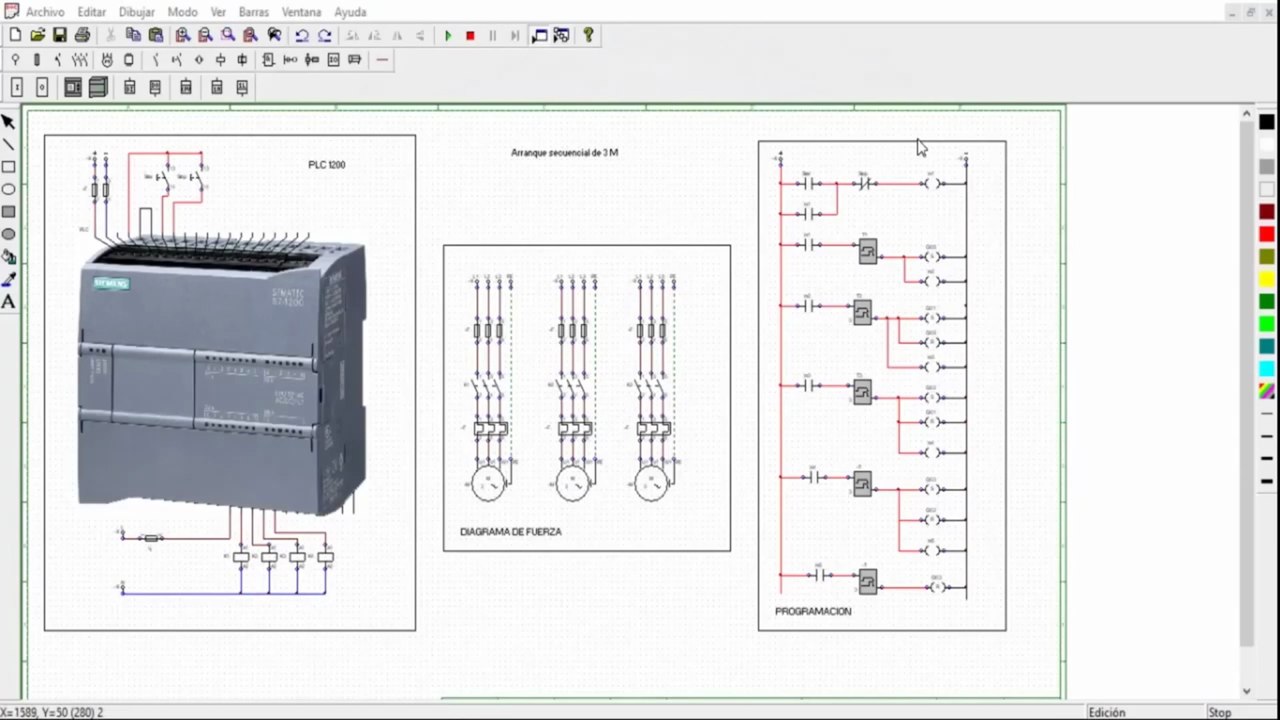
Task: Click the scroll down arrow
Action: tap(1247, 691)
